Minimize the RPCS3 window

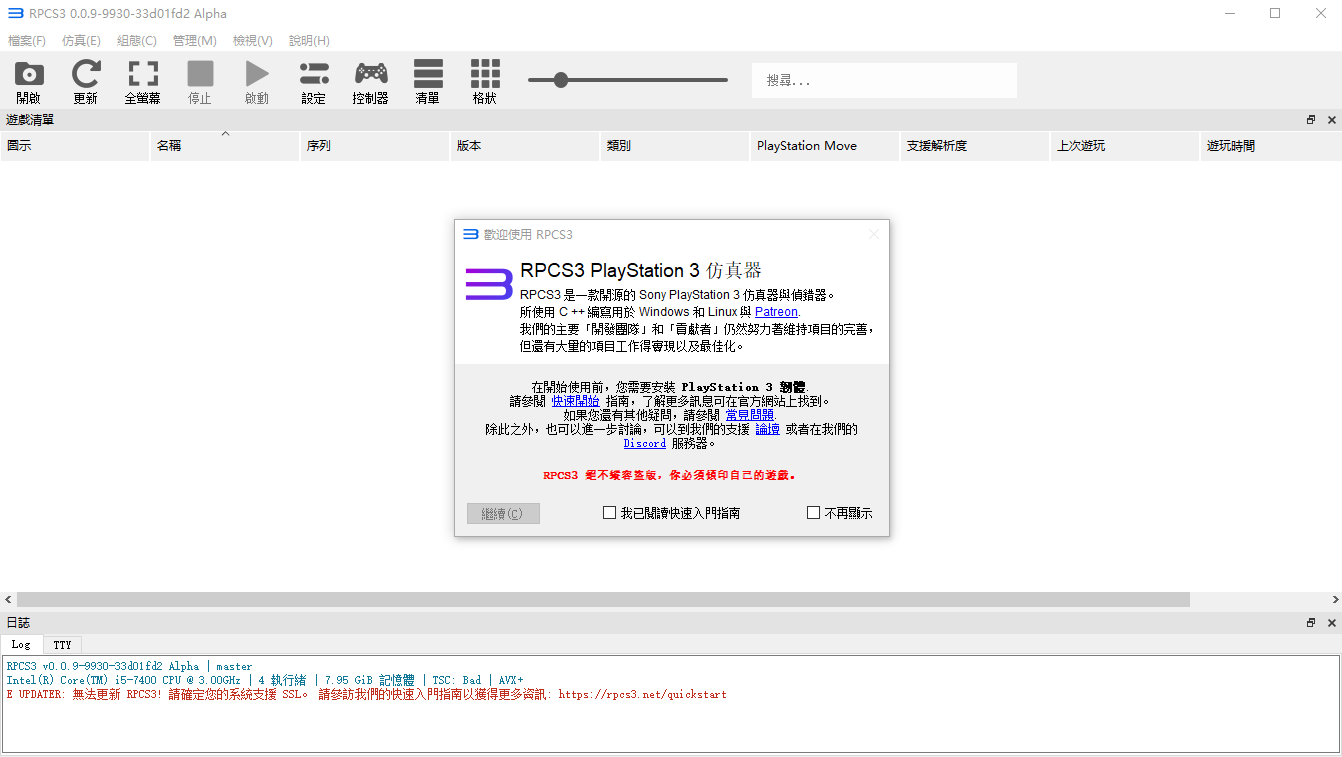[x=1229, y=14]
